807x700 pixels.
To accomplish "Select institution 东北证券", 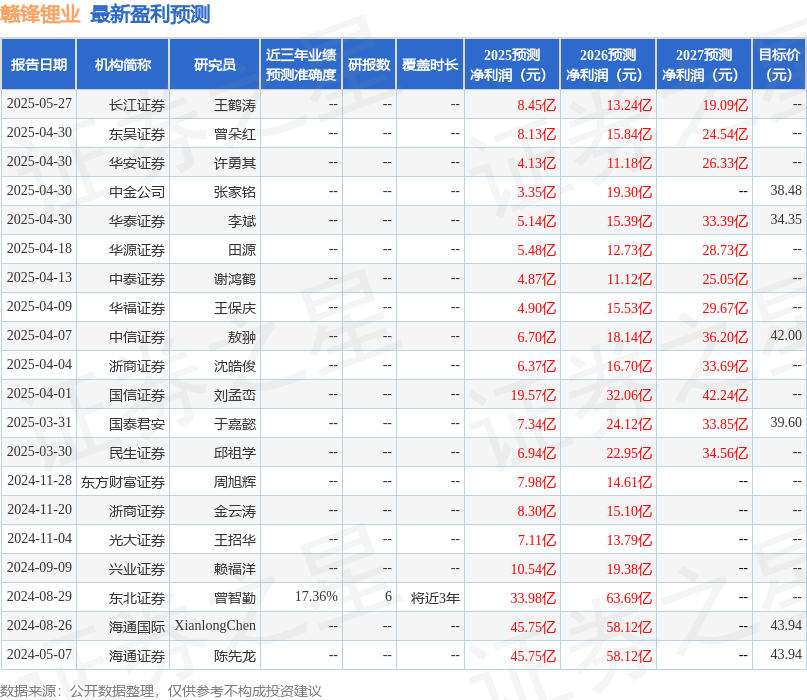I will pyautogui.click(x=137, y=598).
